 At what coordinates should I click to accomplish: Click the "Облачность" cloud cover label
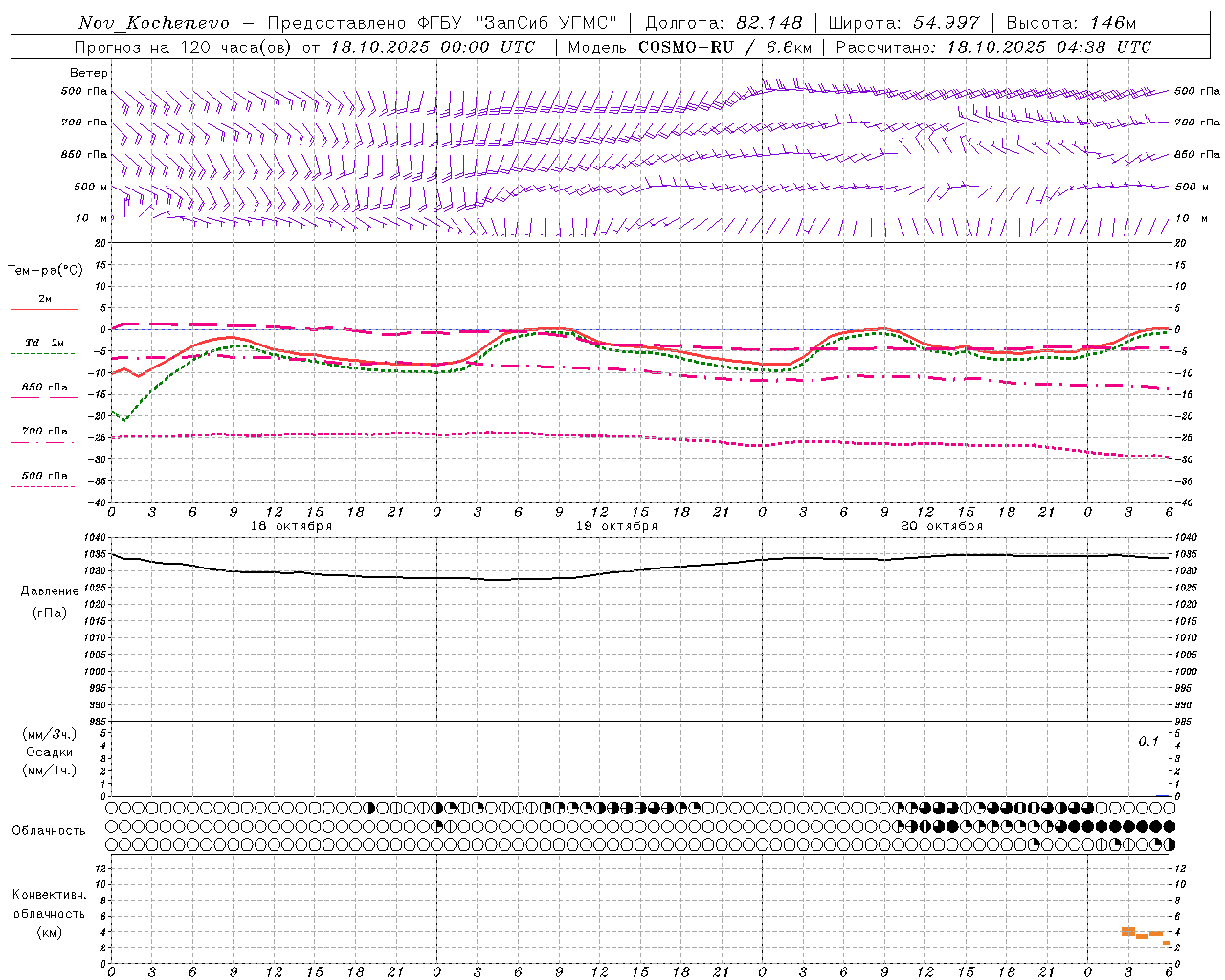[49, 831]
